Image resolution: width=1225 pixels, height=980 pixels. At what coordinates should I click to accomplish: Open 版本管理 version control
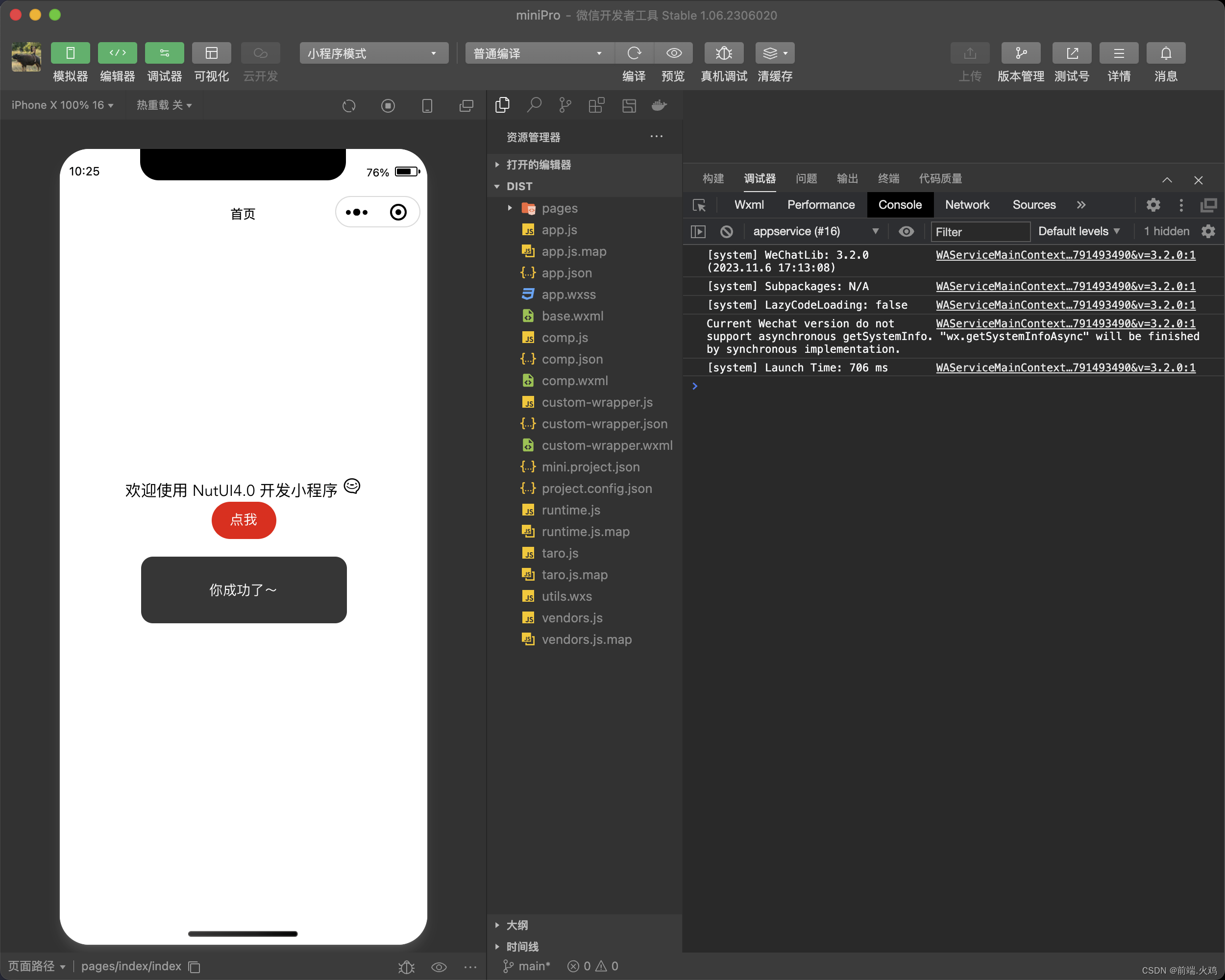[1021, 53]
